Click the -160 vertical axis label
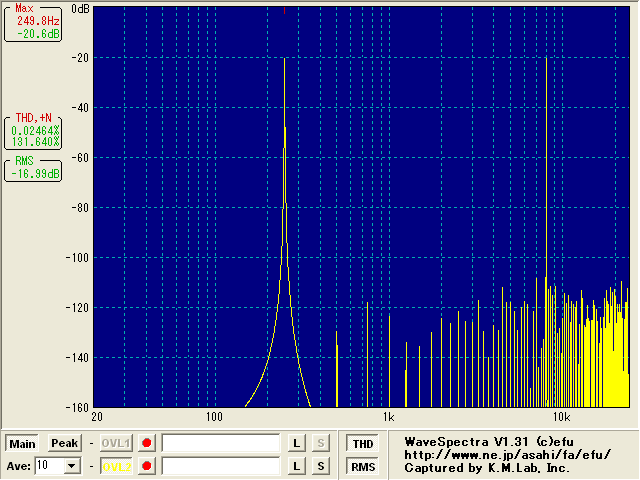The height and width of the screenshot is (480, 640). (77, 407)
